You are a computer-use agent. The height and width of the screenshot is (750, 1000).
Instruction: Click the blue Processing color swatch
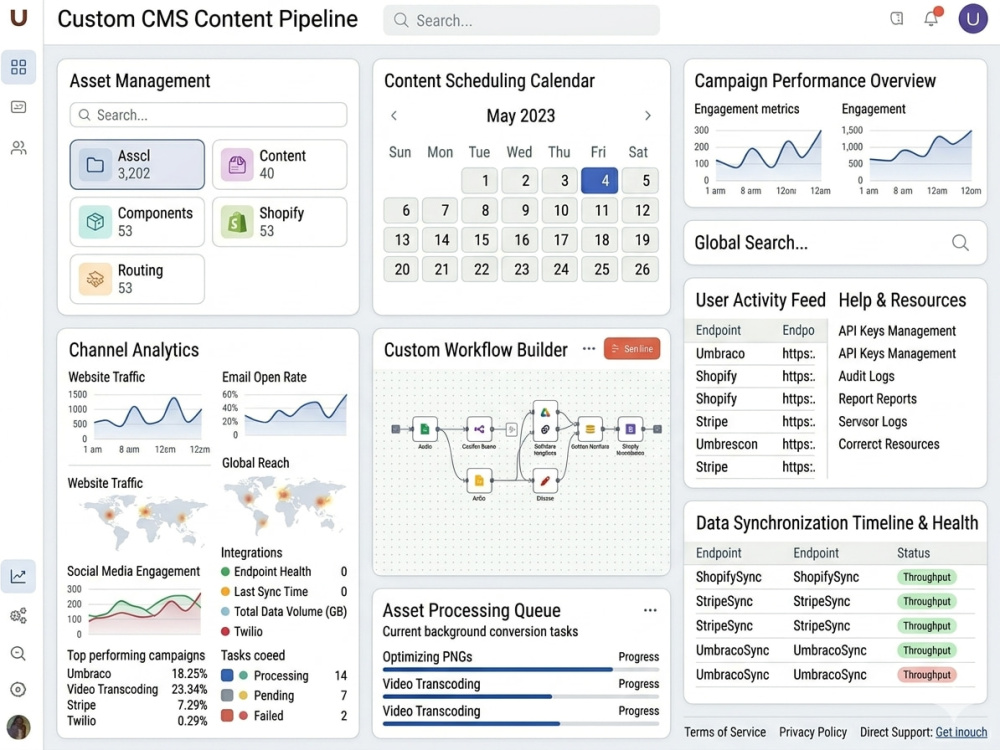pos(227,675)
